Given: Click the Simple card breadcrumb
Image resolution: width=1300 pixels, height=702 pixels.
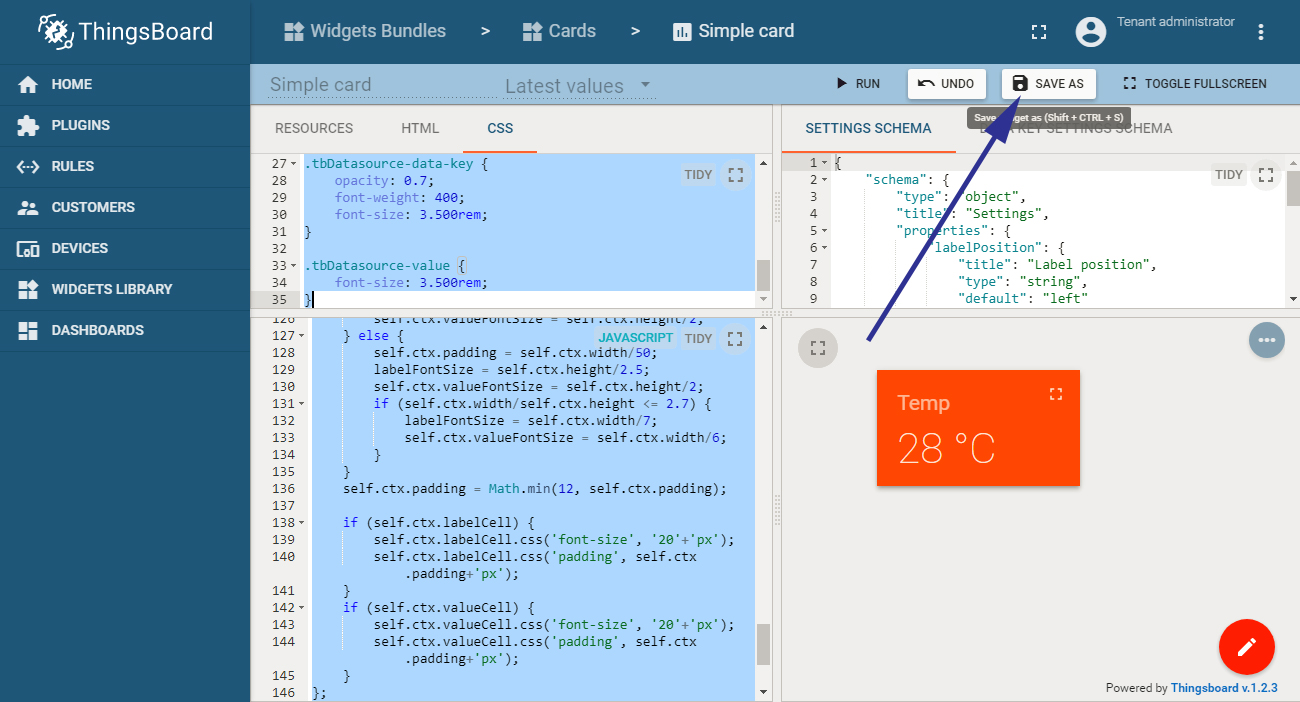Looking at the screenshot, I should pos(734,31).
